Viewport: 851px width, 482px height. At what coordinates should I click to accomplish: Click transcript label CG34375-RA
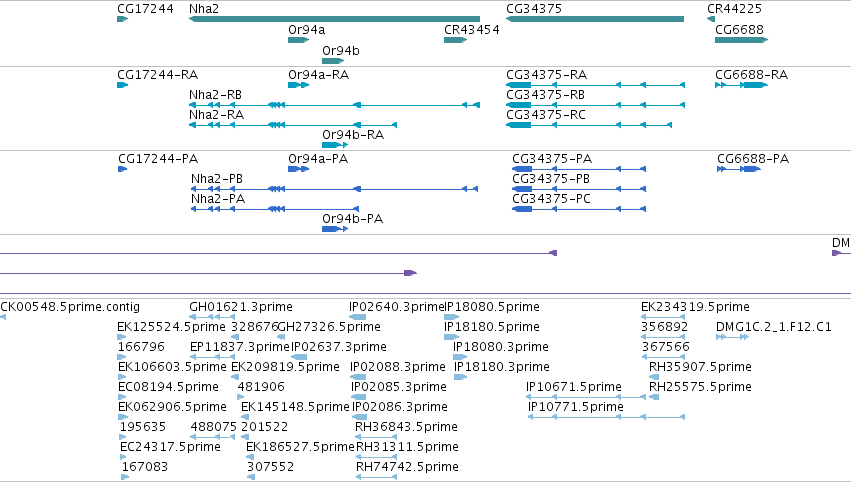(x=547, y=75)
